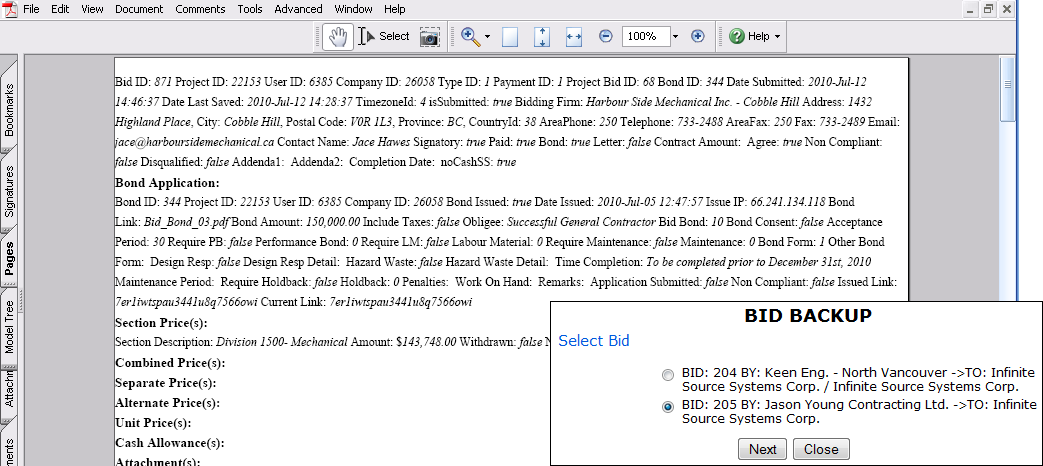
Task: Click the Snapshot camera tool
Action: (429, 36)
